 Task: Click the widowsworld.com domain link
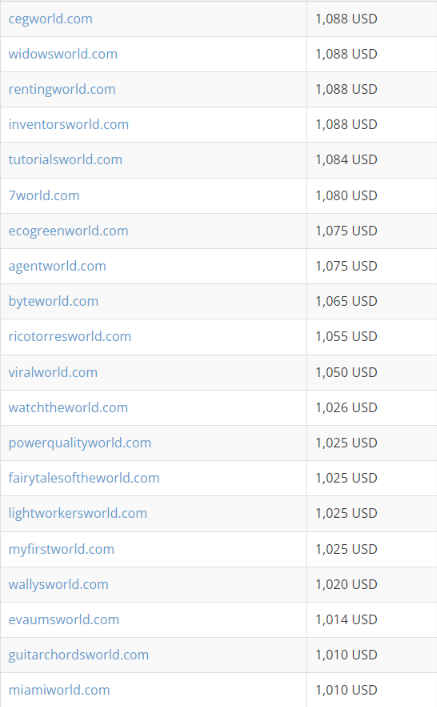[x=63, y=54]
